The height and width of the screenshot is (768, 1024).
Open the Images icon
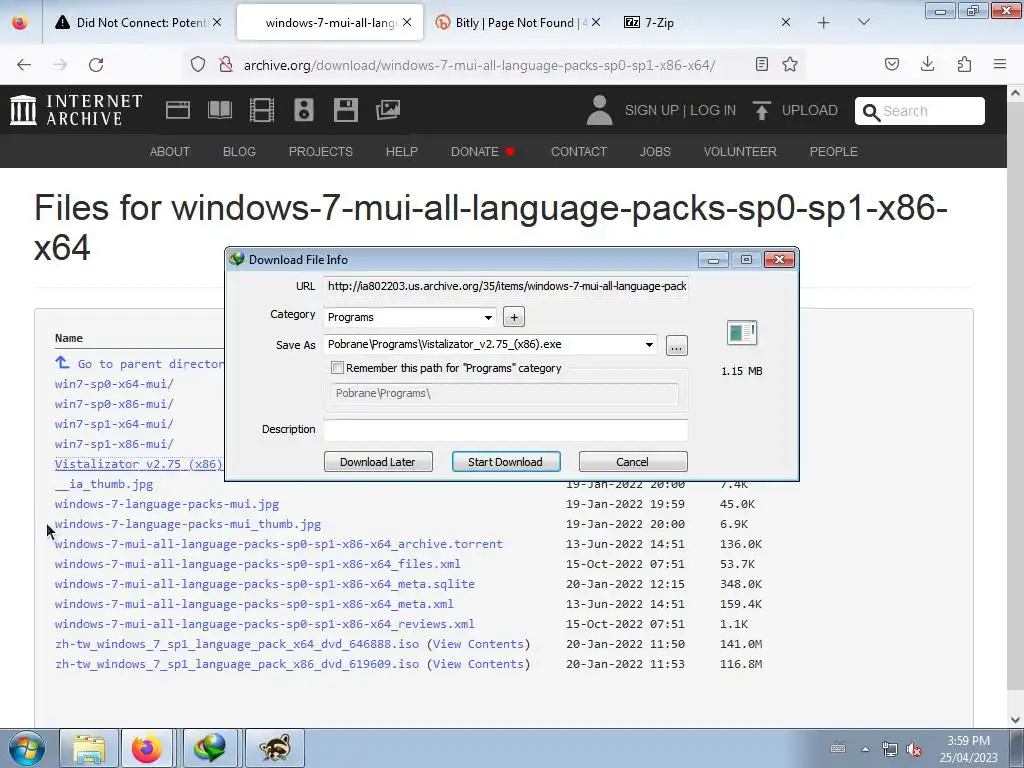click(x=388, y=110)
